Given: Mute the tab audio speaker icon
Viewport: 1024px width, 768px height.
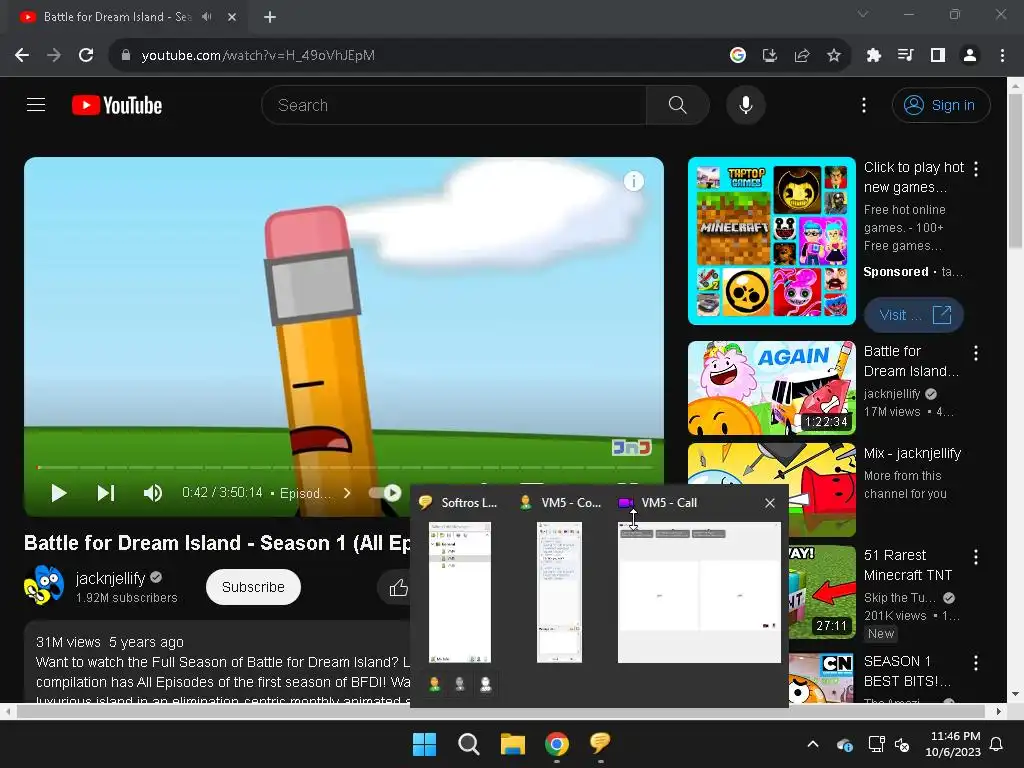Looking at the screenshot, I should click(207, 17).
